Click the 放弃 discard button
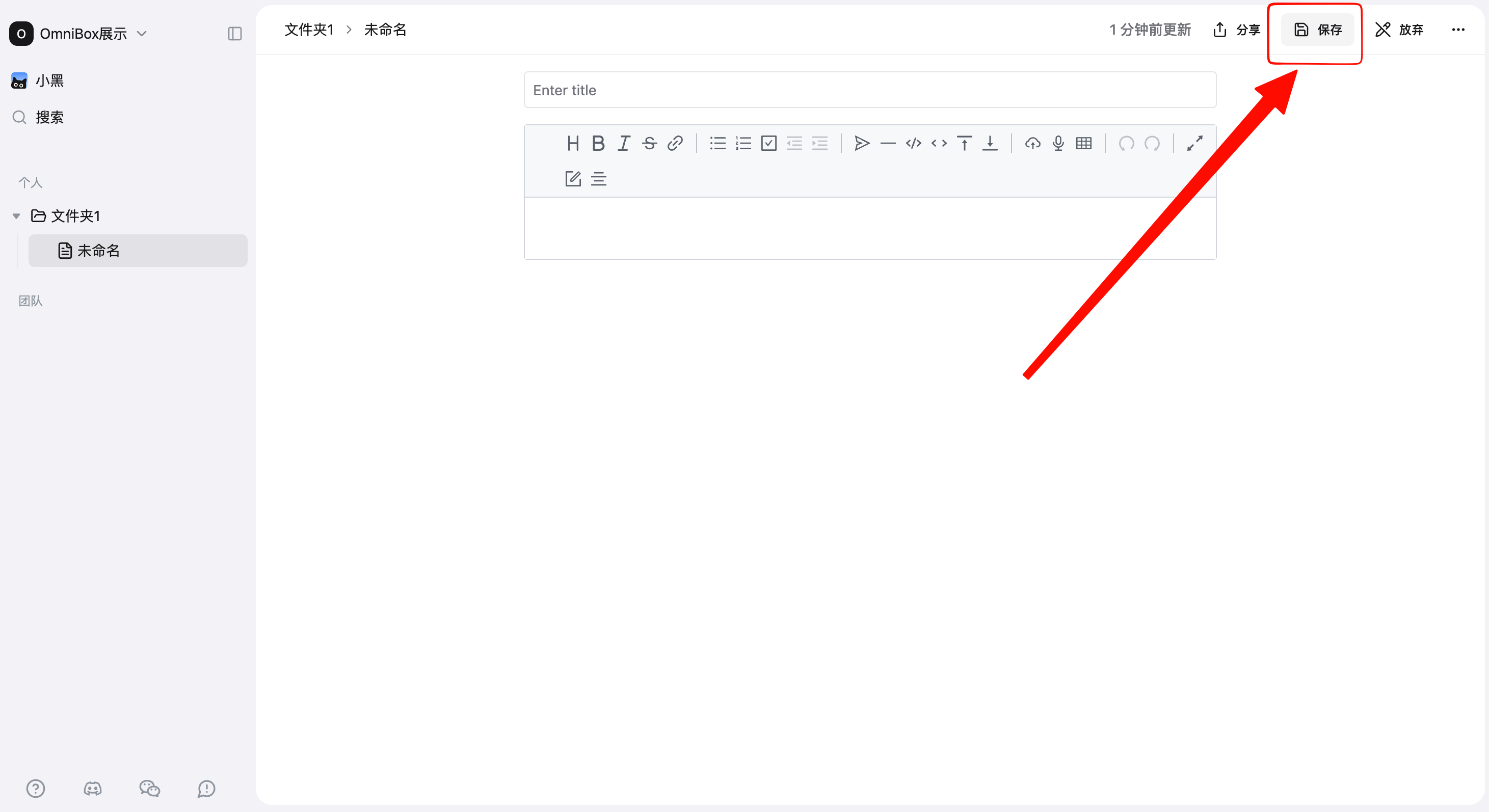The image size is (1489, 812). (1399, 30)
